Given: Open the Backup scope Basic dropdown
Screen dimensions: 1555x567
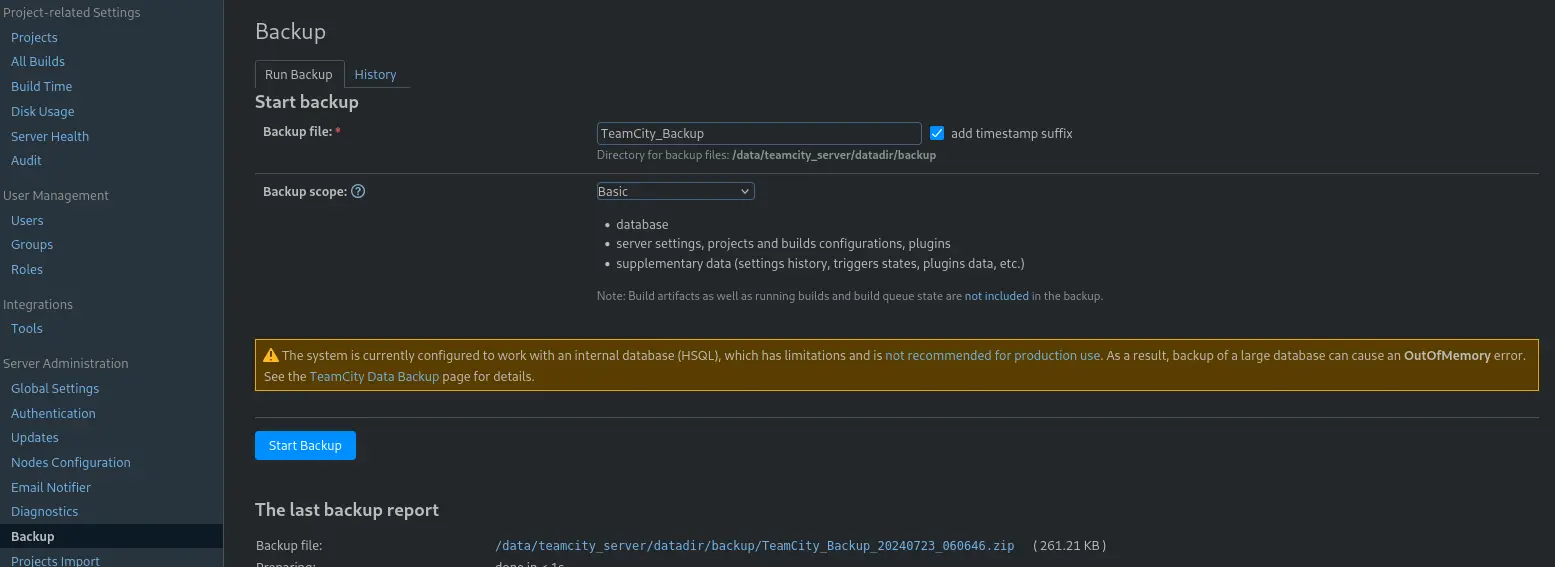Looking at the screenshot, I should (675, 191).
